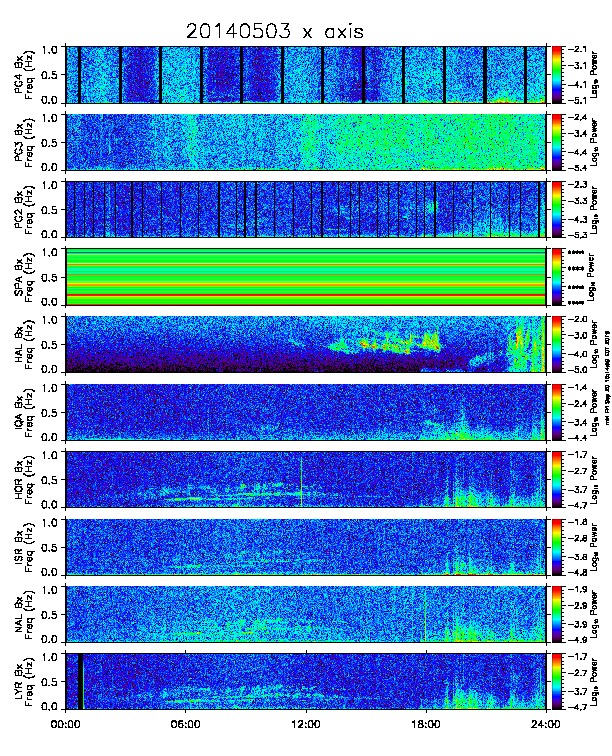Select the PG4 Bx axis label
This screenshot has height=756, width=612.
pyautogui.click(x=19, y=75)
